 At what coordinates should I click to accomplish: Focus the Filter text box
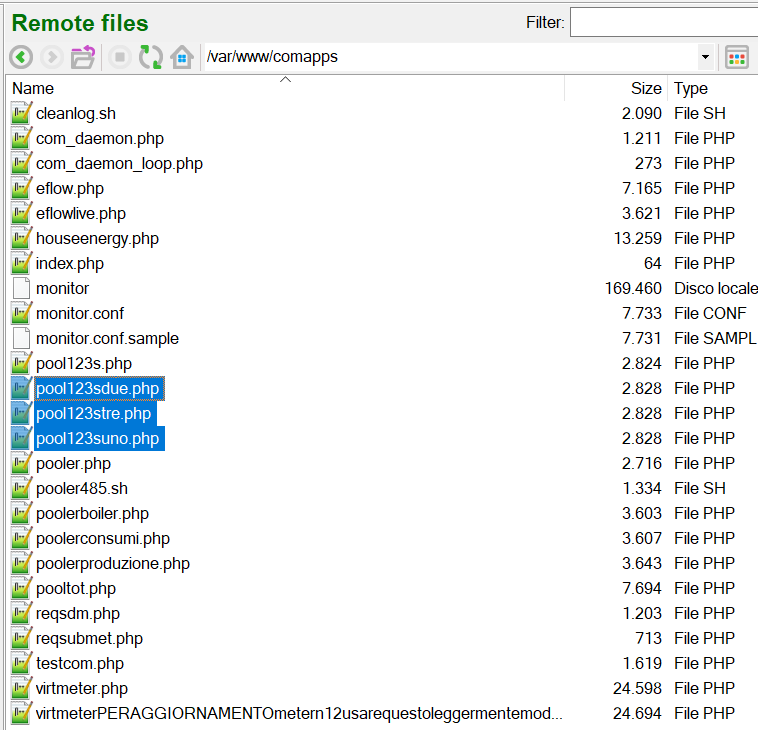click(x=664, y=22)
